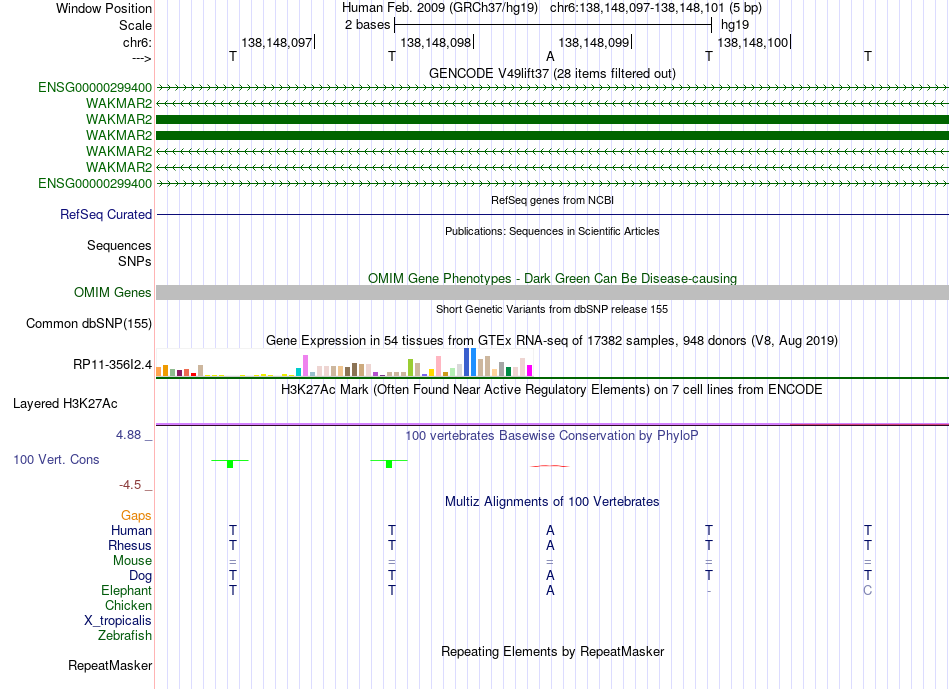Screen dimensions: 950x689
Task: Select the Elephant species label
Action: [x=127, y=590]
